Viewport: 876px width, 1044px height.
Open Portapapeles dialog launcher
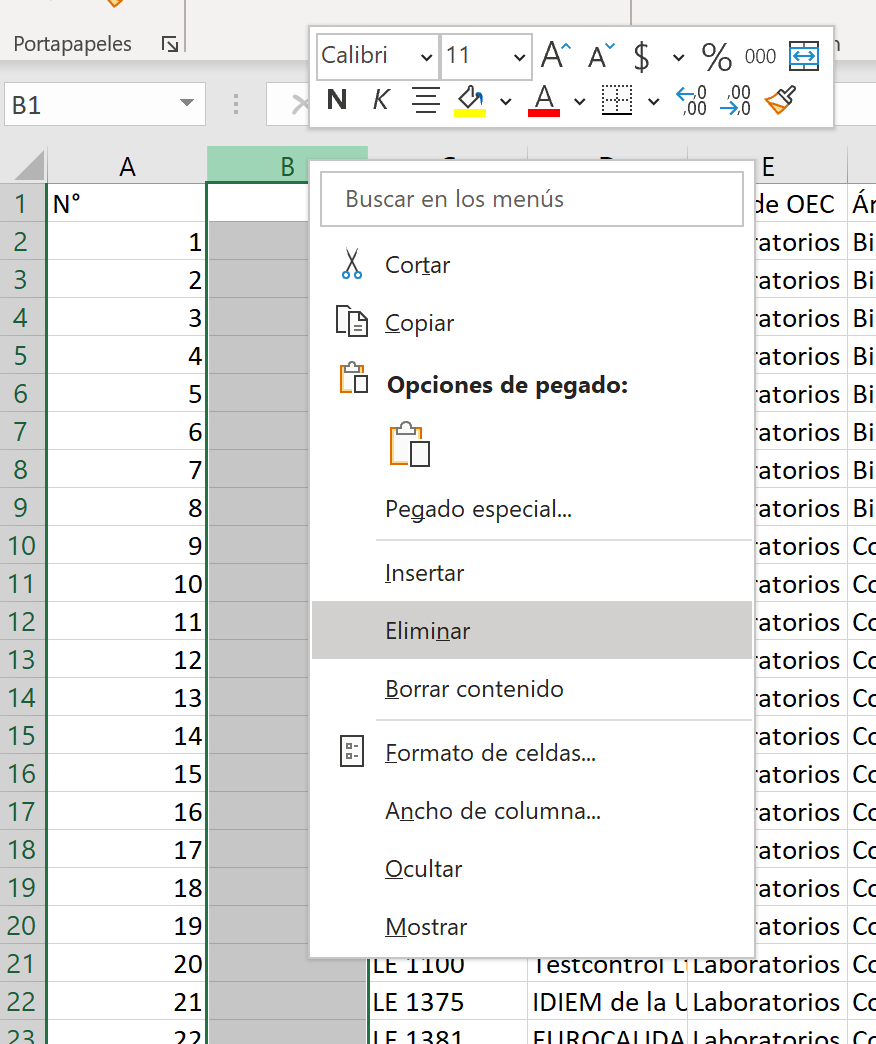[170, 45]
